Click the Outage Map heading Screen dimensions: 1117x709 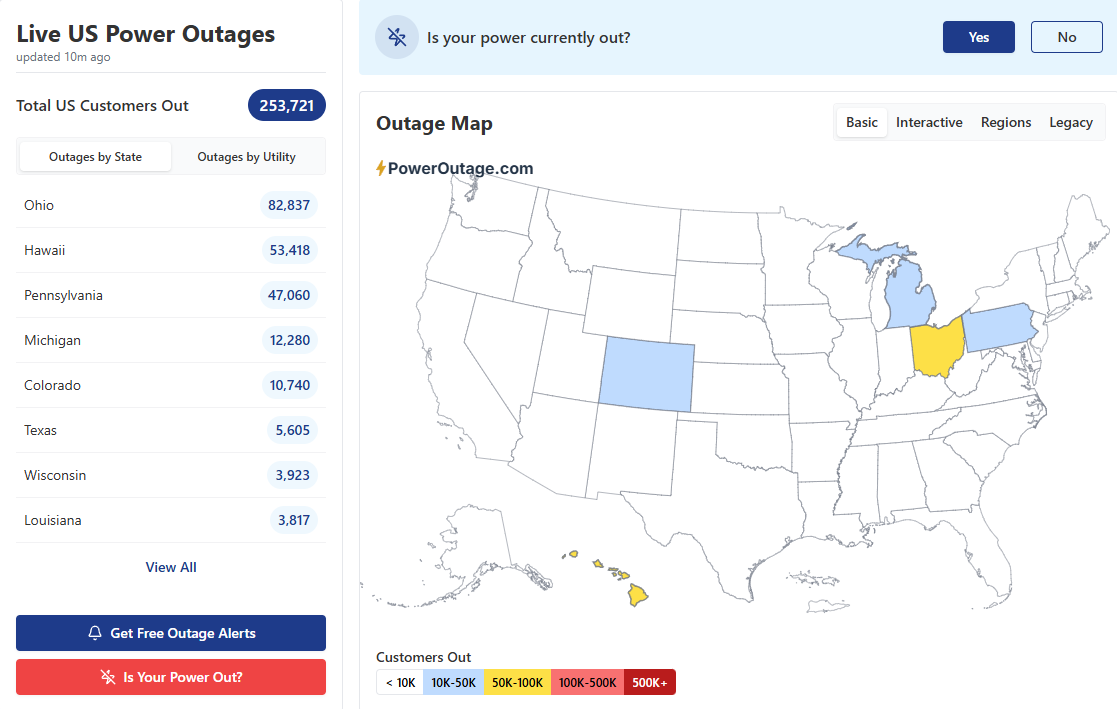tap(435, 123)
